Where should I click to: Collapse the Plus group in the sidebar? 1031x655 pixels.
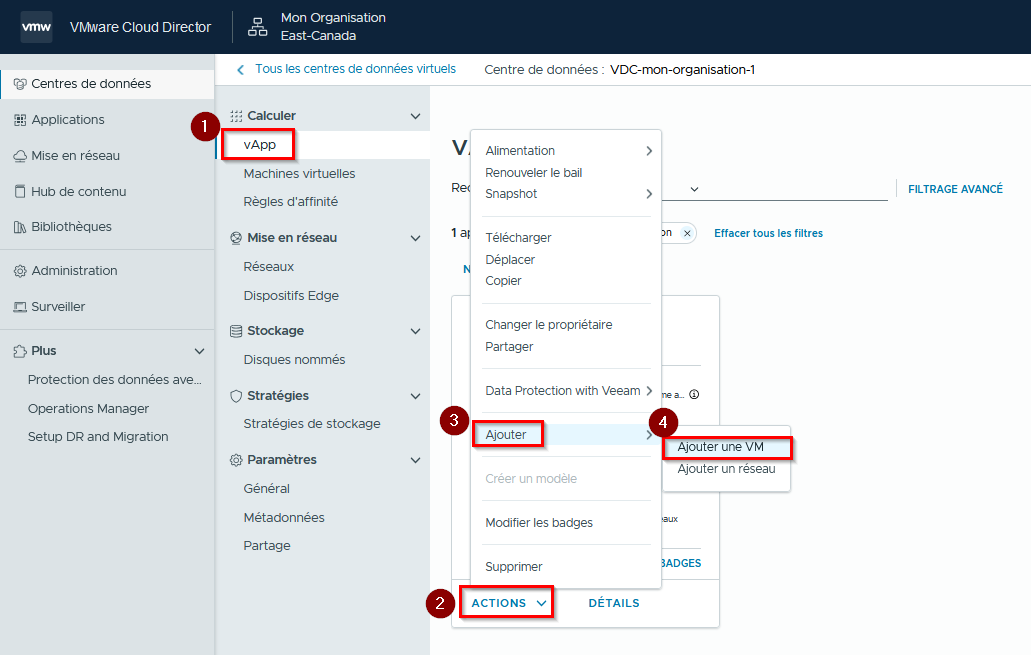[199, 351]
